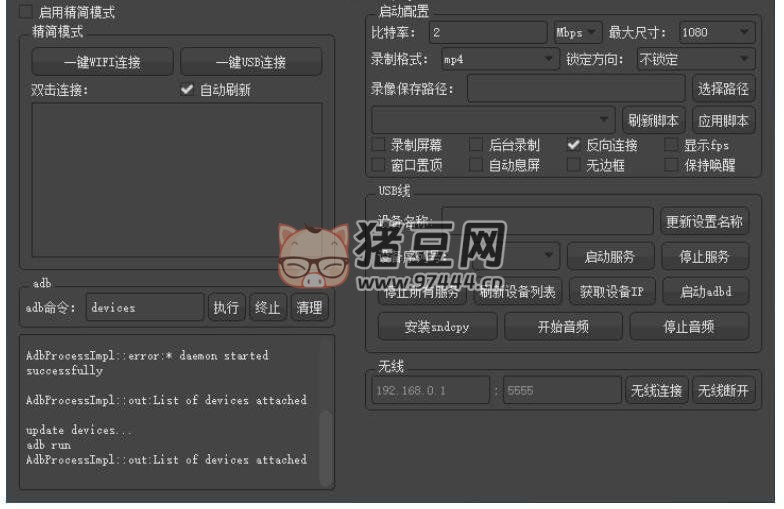Open the device serial number dropdown
The image size is (784, 509).
[x=515, y=256]
